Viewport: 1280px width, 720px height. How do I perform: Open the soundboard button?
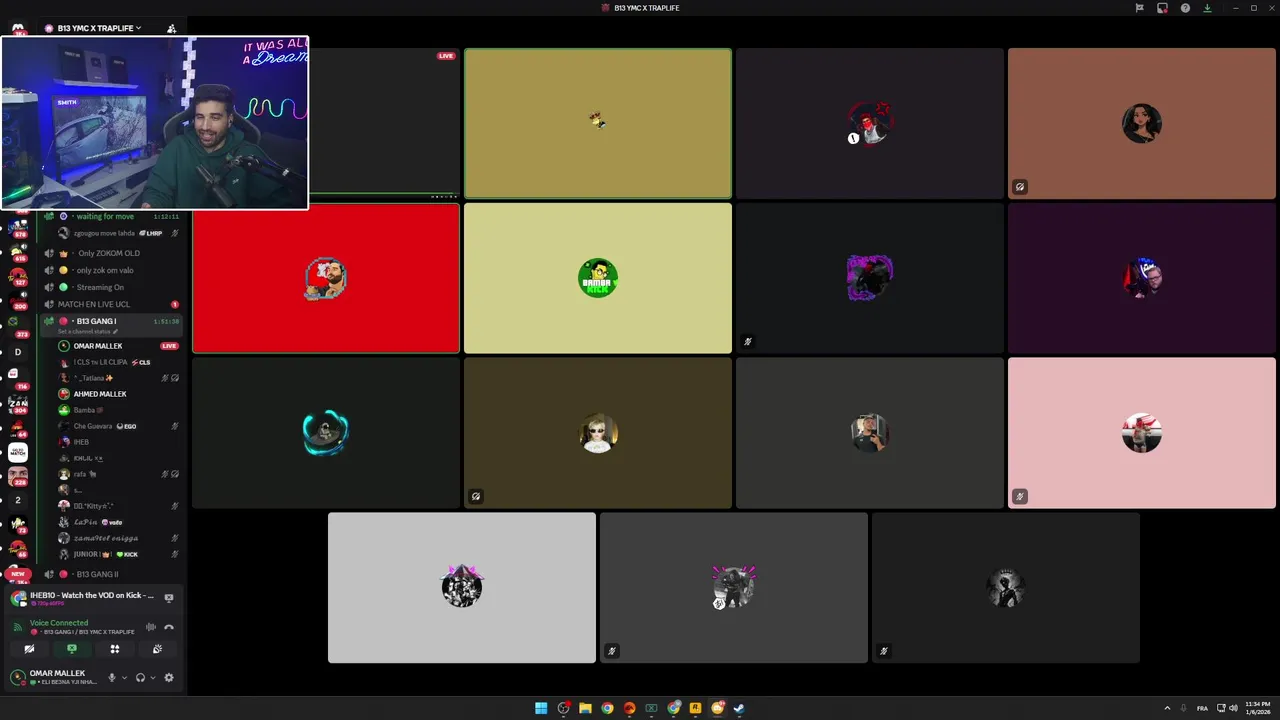(157, 649)
